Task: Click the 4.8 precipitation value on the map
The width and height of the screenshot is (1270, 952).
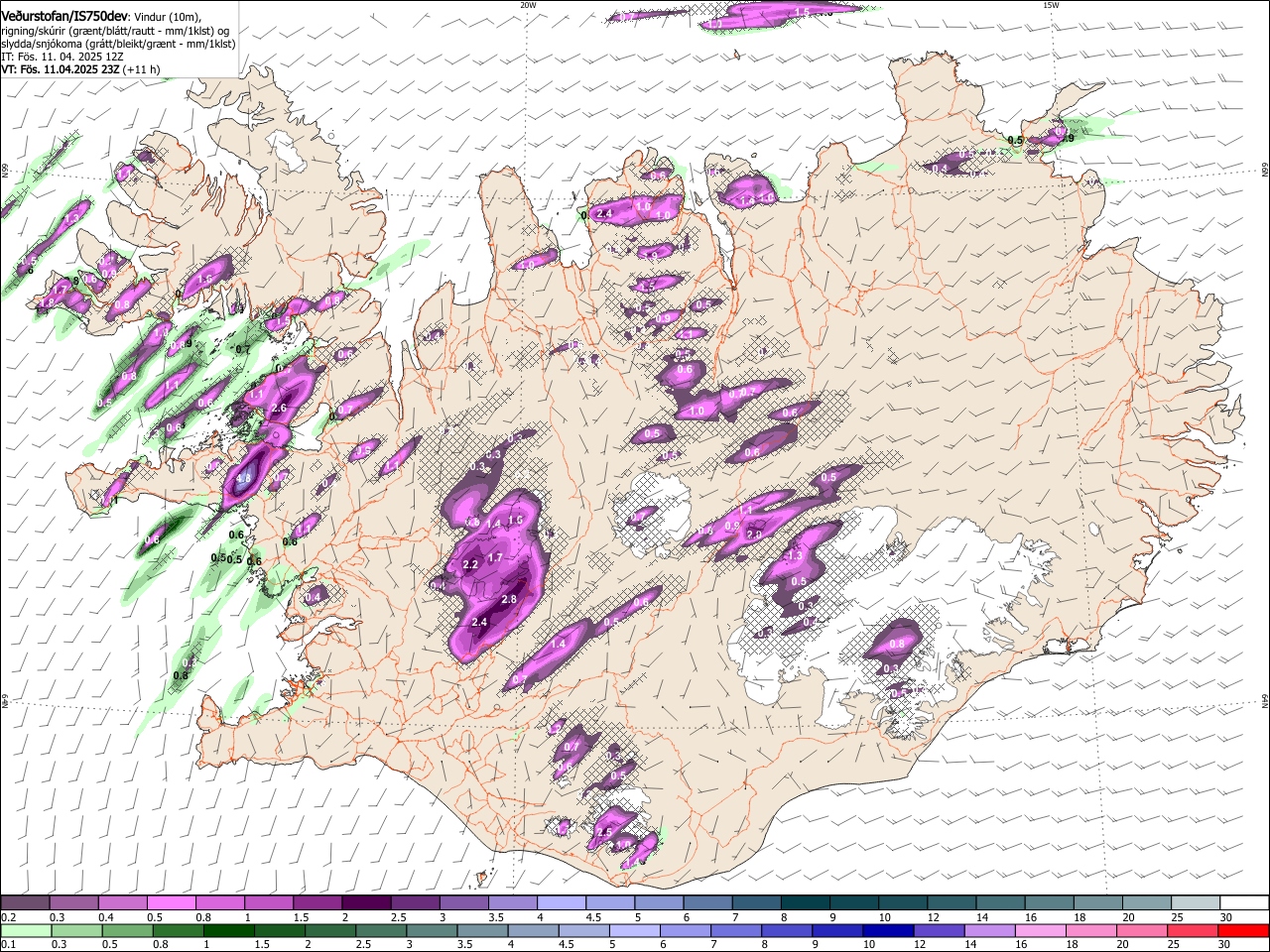Action: click(244, 478)
